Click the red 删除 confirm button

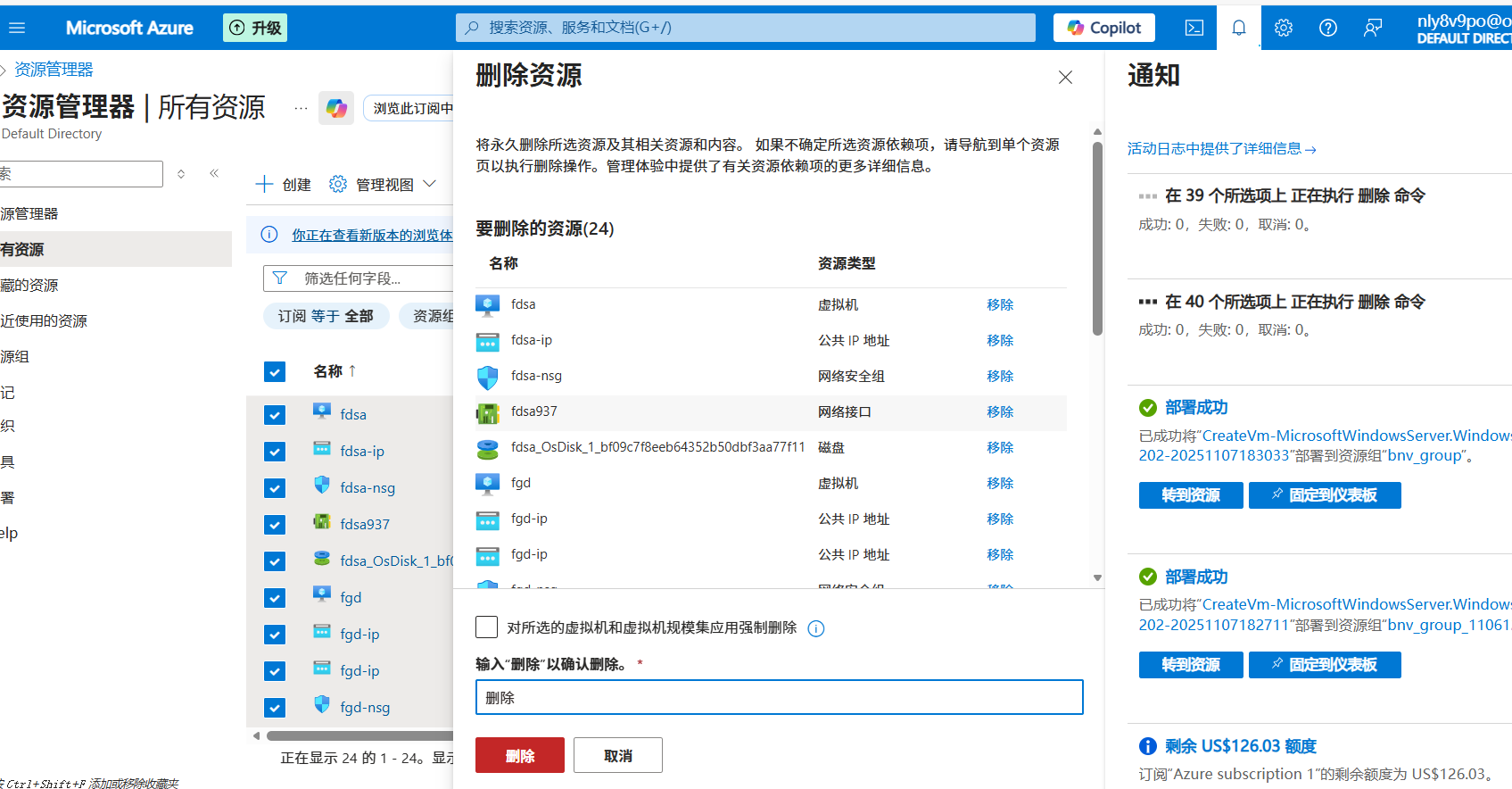pyautogui.click(x=519, y=755)
